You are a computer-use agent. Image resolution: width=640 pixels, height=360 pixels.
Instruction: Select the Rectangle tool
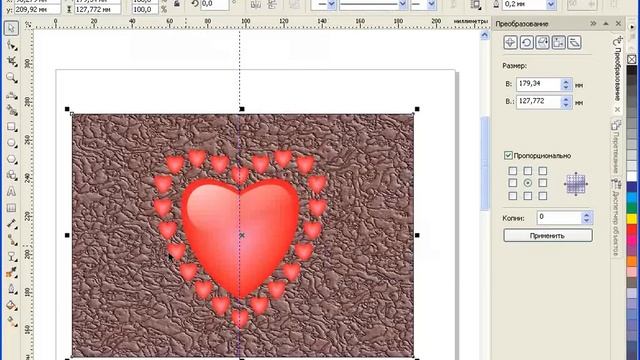11,127
